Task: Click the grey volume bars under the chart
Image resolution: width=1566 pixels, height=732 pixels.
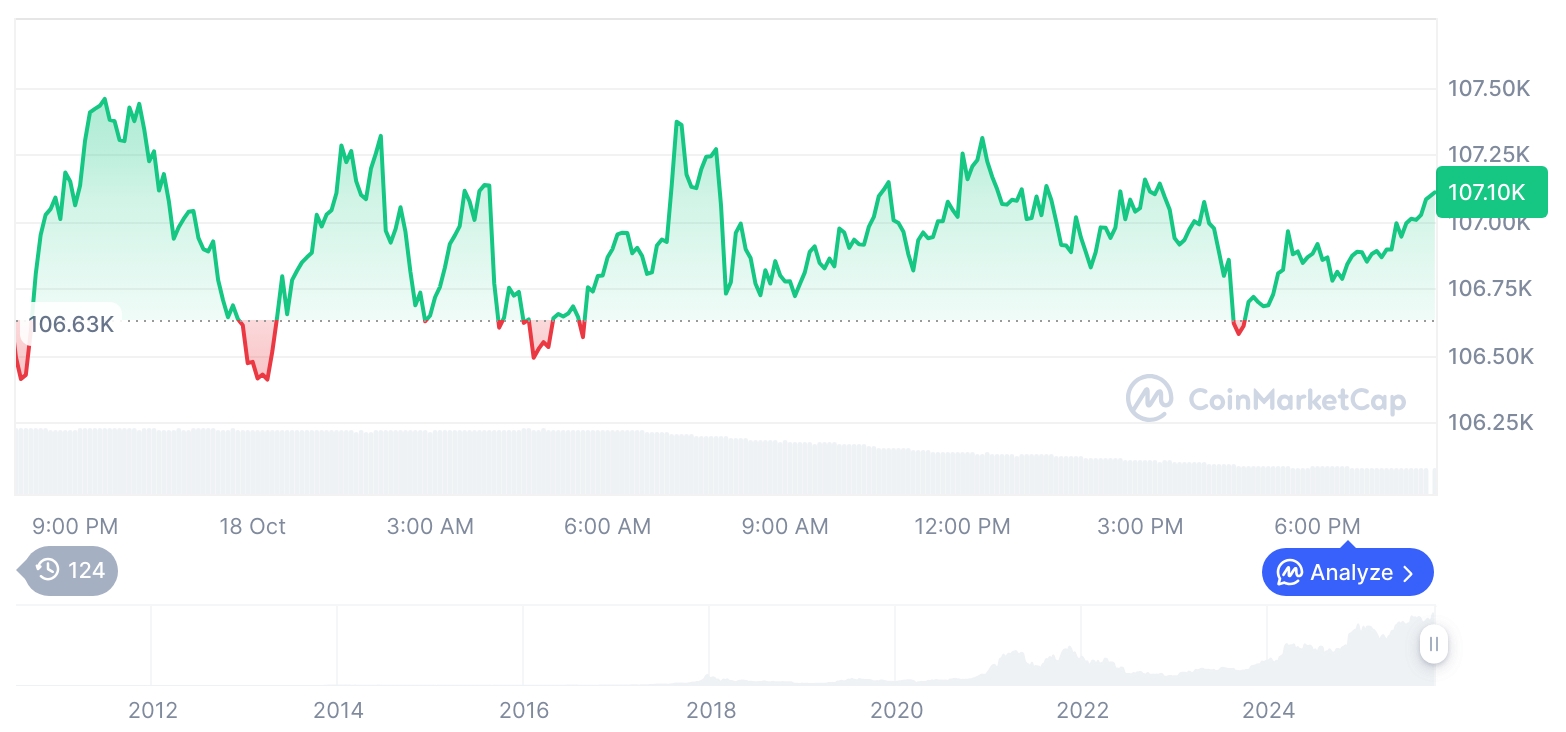Action: (x=700, y=464)
